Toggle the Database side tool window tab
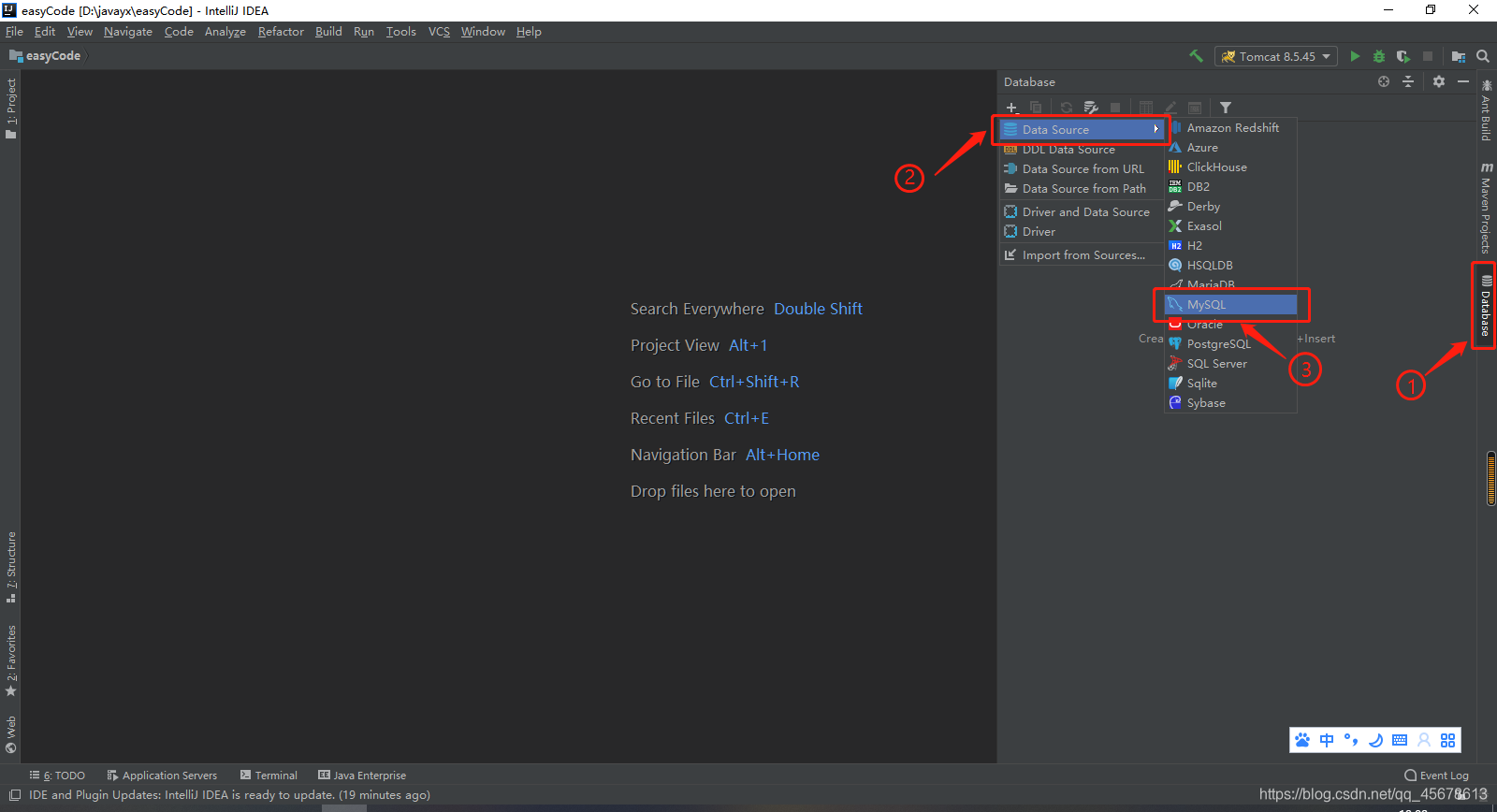Viewport: 1497px width, 812px height. [x=1486, y=306]
